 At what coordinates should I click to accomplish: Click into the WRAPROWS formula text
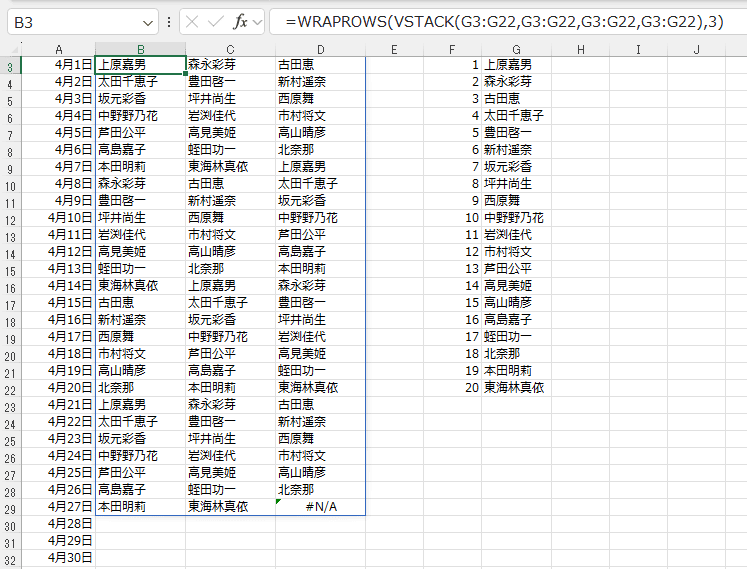coord(500,21)
